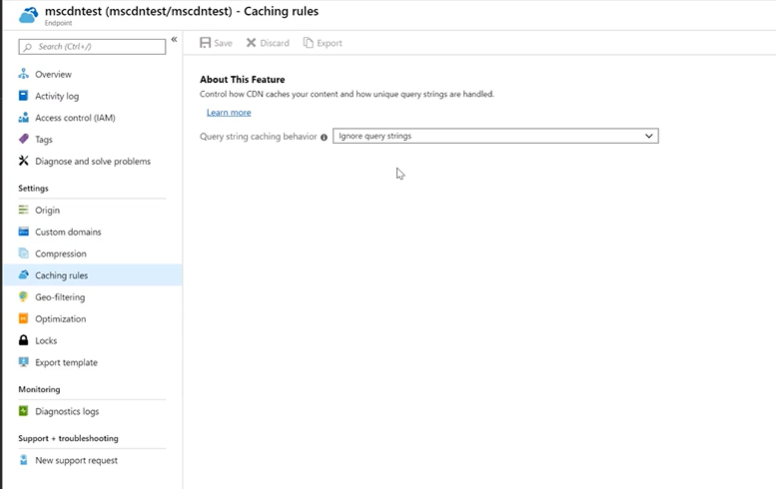The height and width of the screenshot is (489, 776).
Task: Click the Geo-filtering globe icon
Action: [23, 296]
